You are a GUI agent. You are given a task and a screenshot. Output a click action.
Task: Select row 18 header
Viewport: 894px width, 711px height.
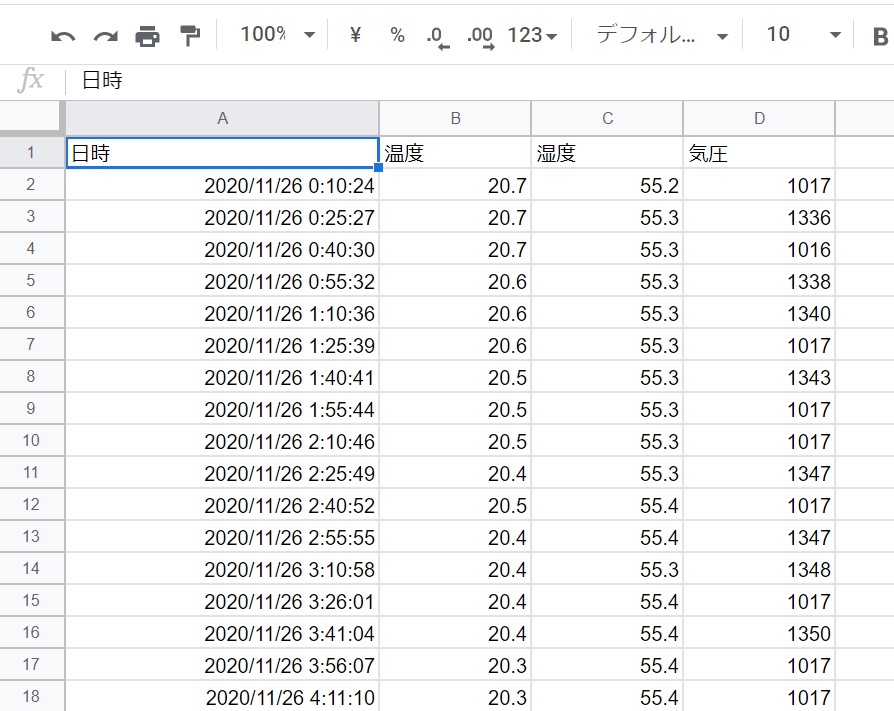point(31,696)
